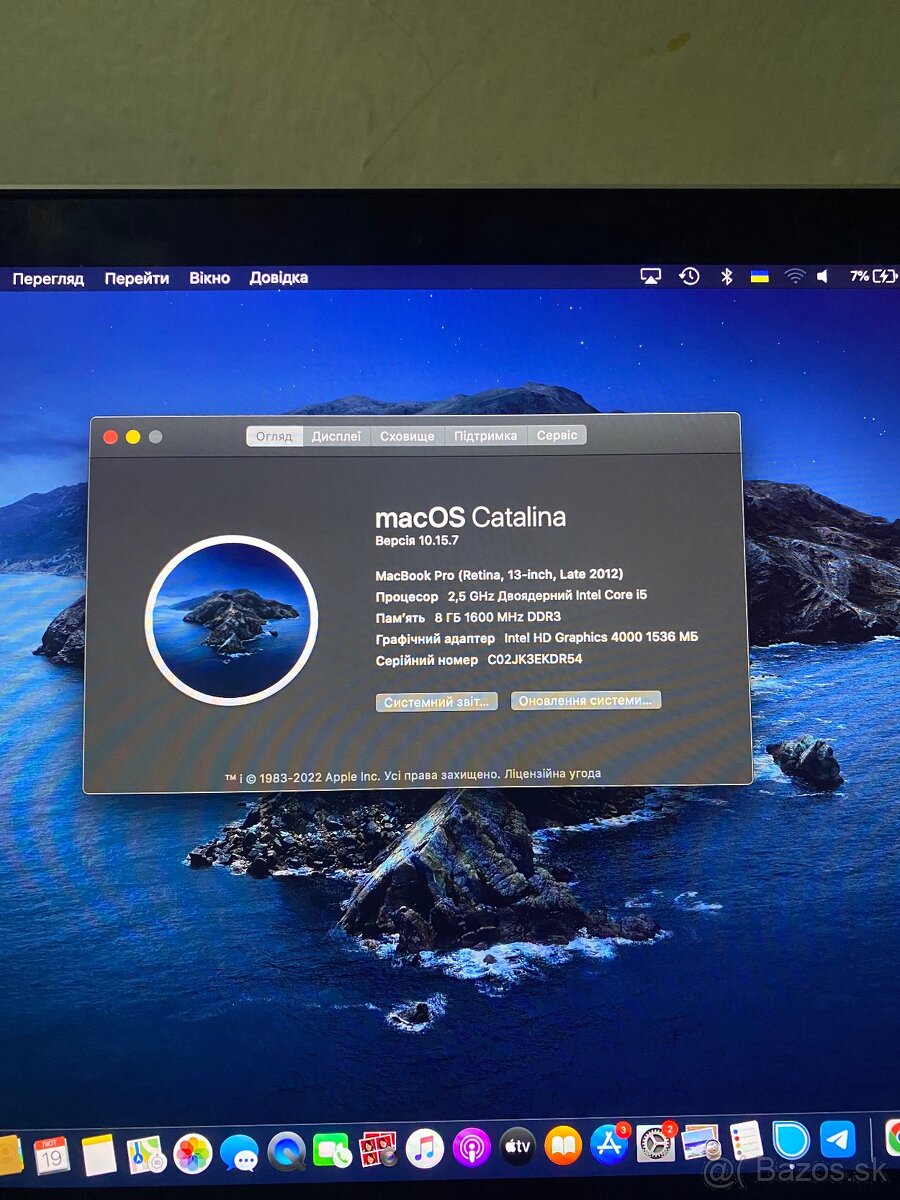Viewport: 900px width, 1200px height.
Task: Open the input language flag menu
Action: coord(760,277)
